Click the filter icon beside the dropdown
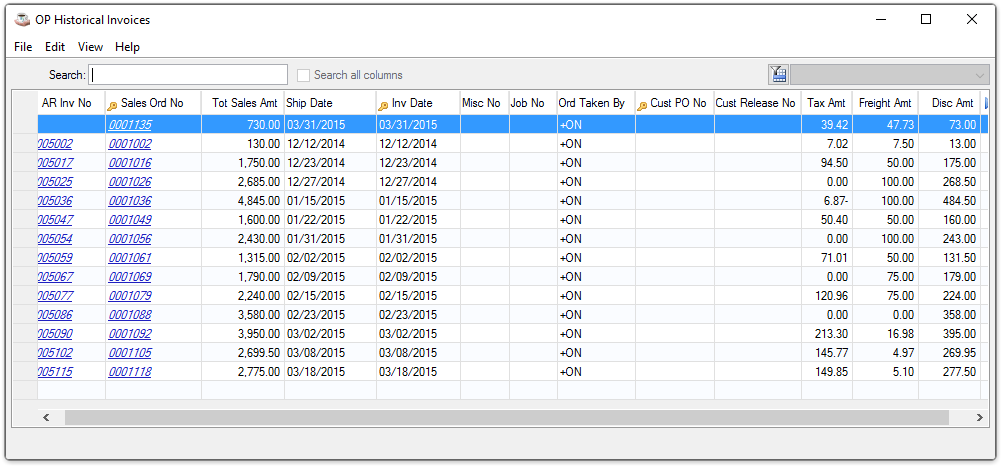The width and height of the screenshot is (1005, 469). (778, 75)
